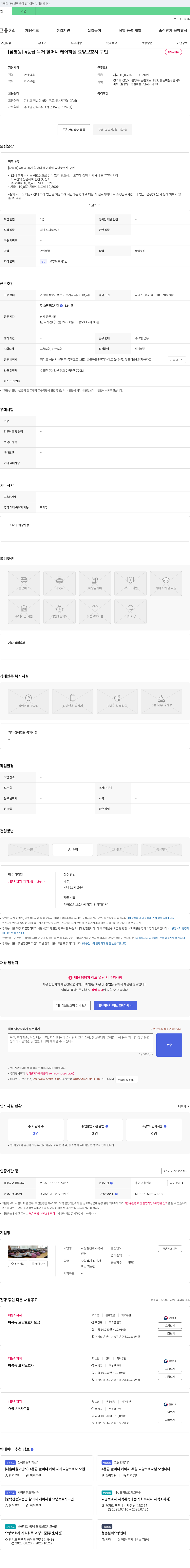Image resolution: width=190 pixels, height=1568 pixels.
Task: Open the 채용 담당자 정보 열람하기 dropdown
Action: [115, 1005]
